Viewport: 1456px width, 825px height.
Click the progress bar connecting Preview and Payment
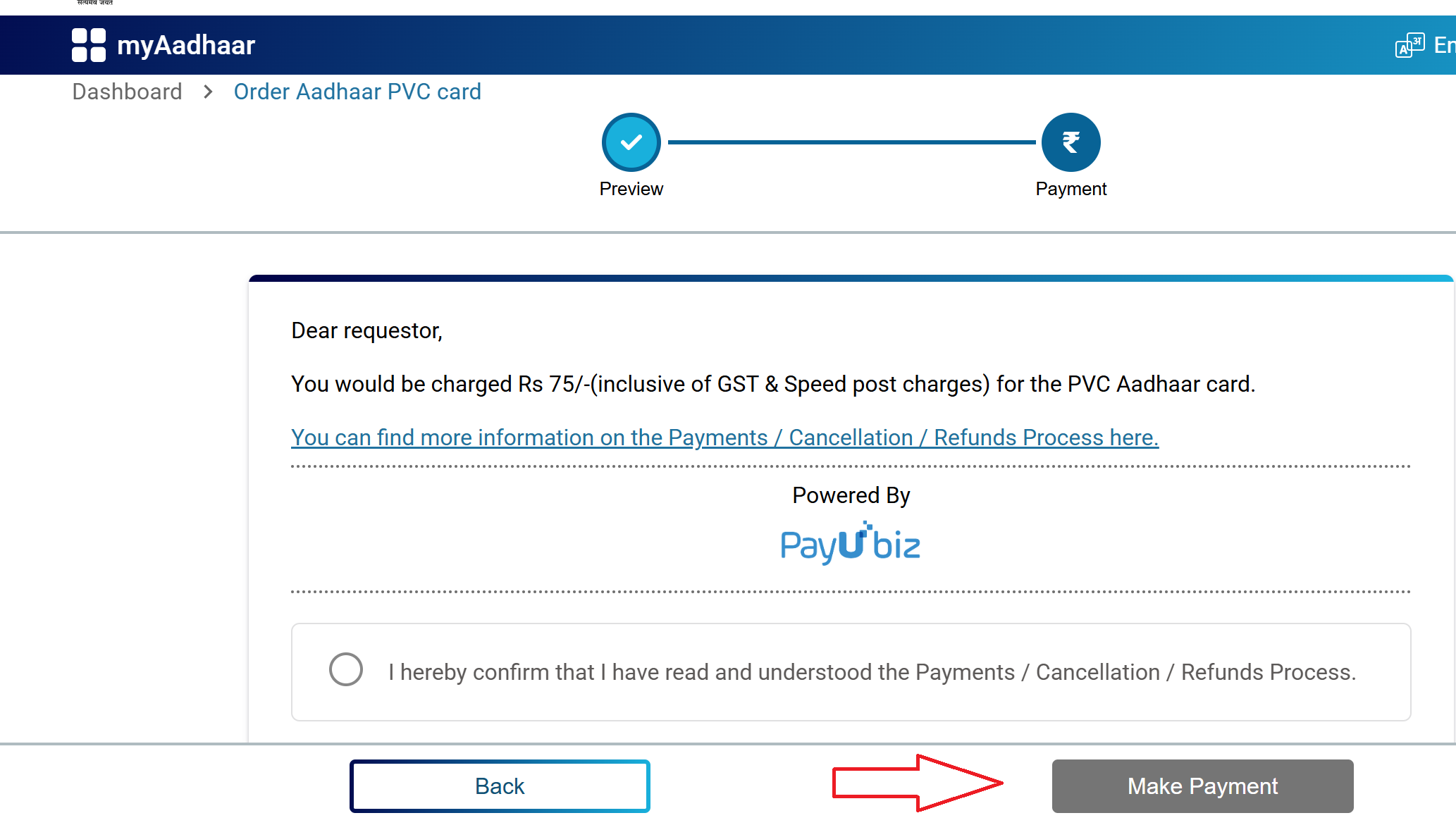click(851, 142)
